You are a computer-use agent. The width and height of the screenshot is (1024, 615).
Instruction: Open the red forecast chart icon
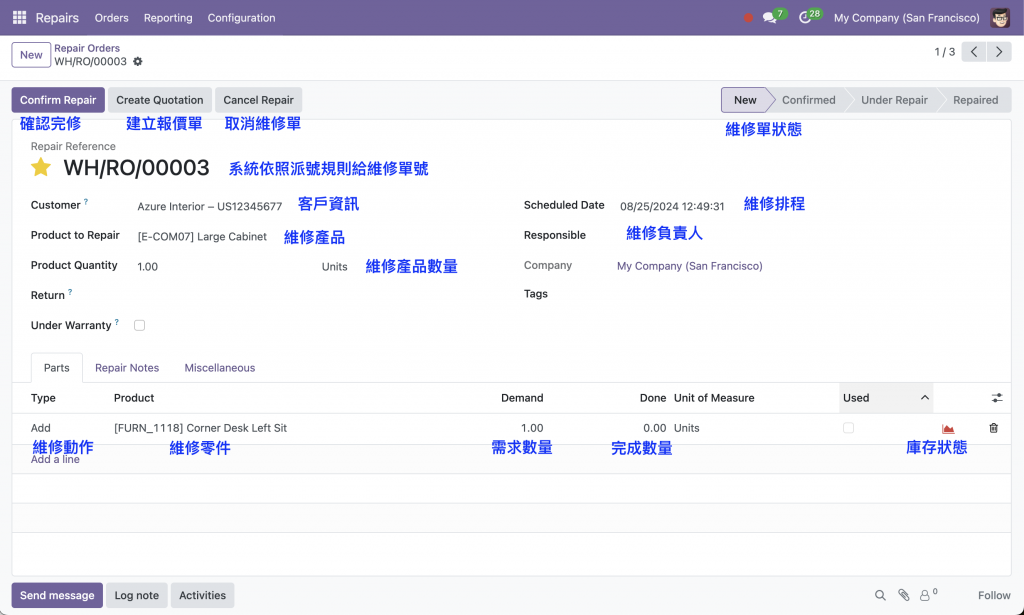coord(948,428)
